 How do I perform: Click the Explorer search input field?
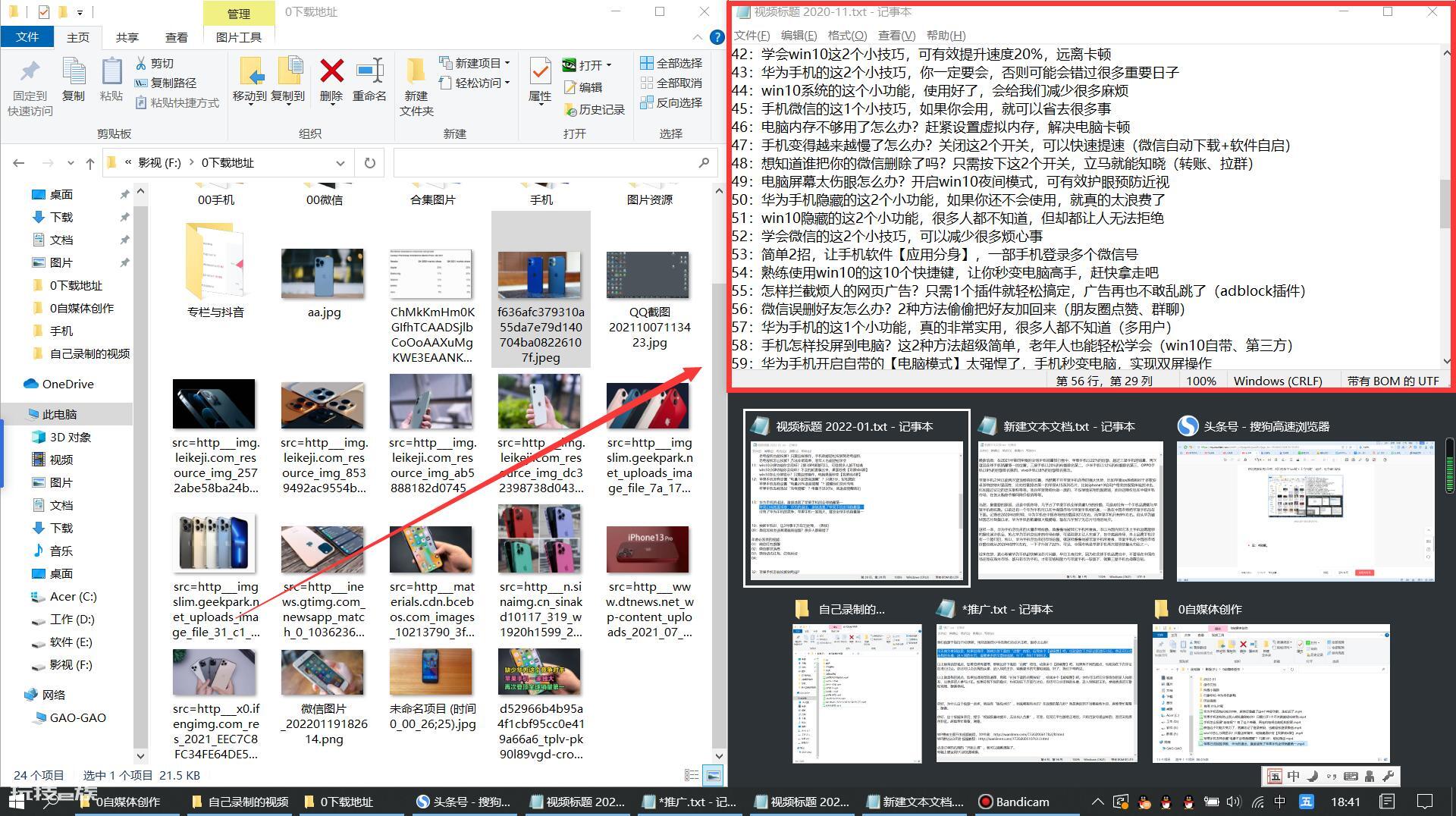[x=544, y=163]
